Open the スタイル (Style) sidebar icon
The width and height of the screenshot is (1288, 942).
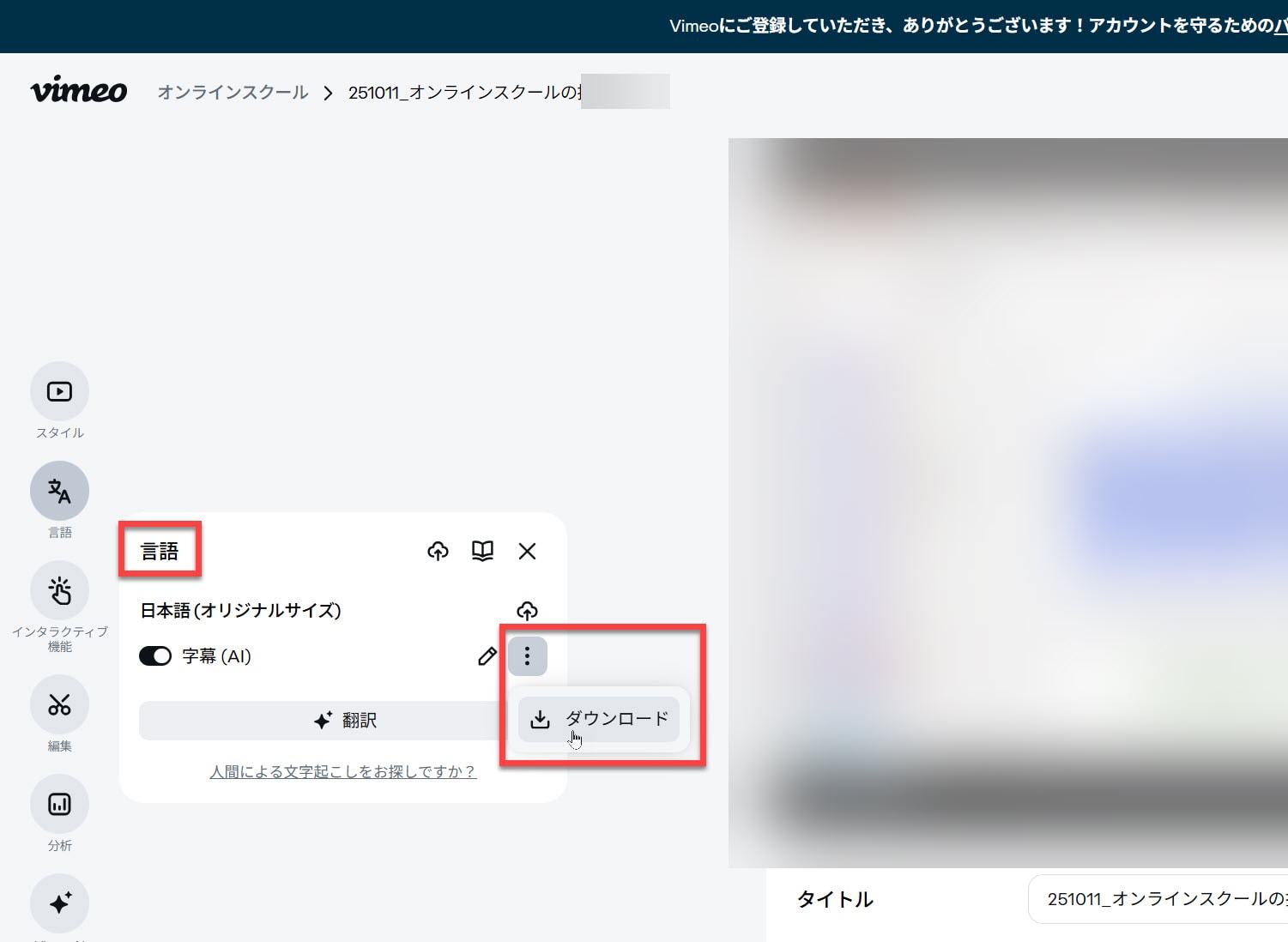[x=59, y=392]
